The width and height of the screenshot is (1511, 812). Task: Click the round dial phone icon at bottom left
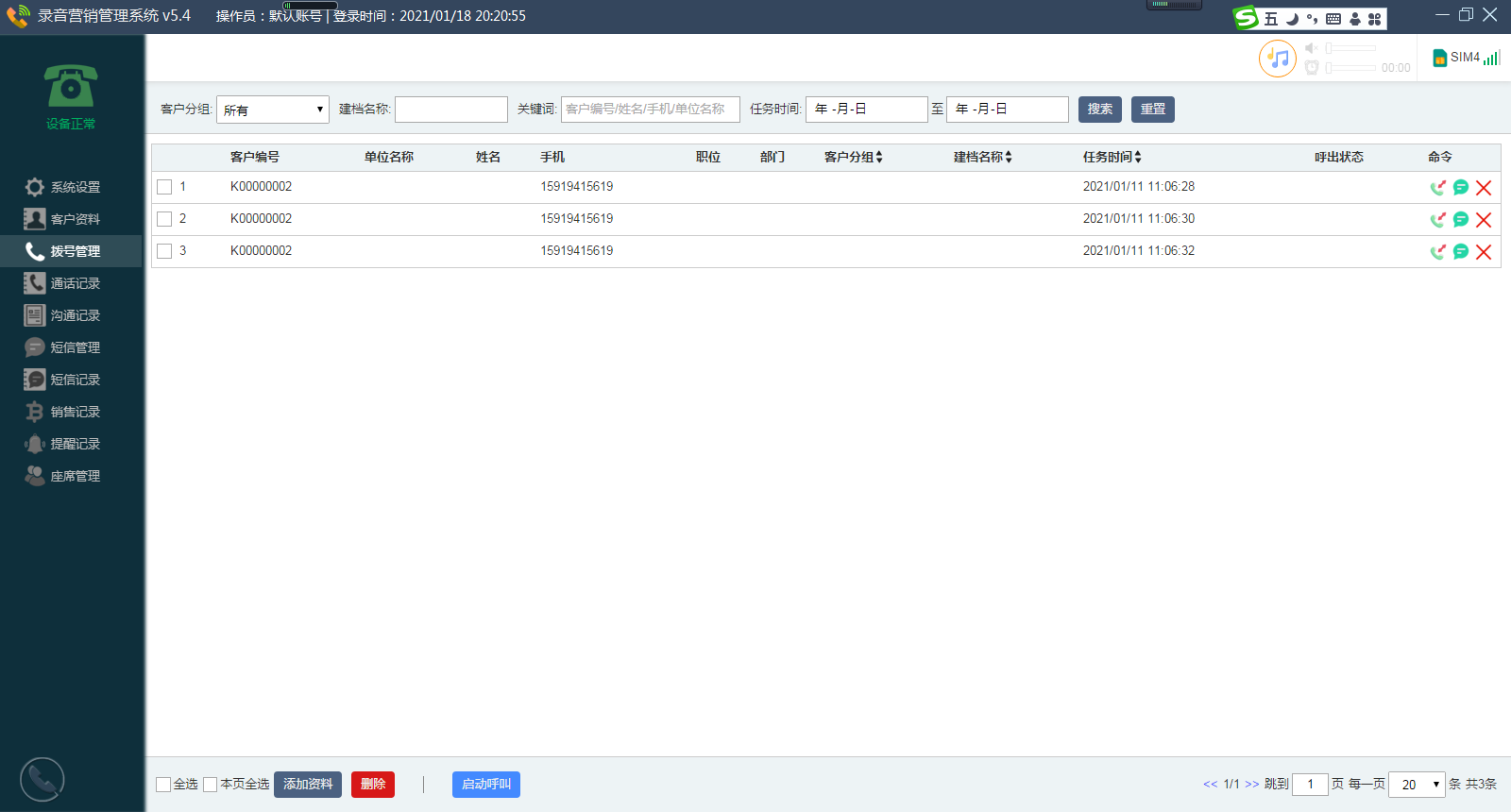click(x=42, y=780)
